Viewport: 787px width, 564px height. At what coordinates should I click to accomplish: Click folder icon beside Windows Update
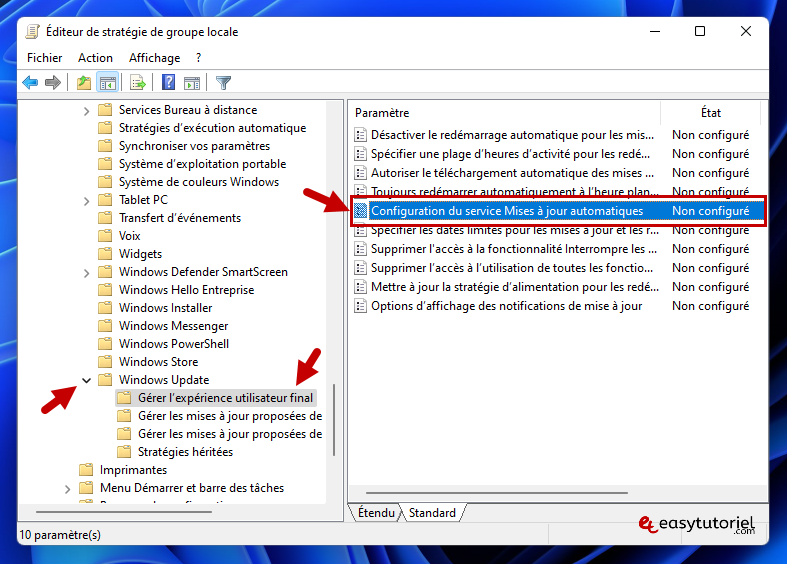[105, 379]
